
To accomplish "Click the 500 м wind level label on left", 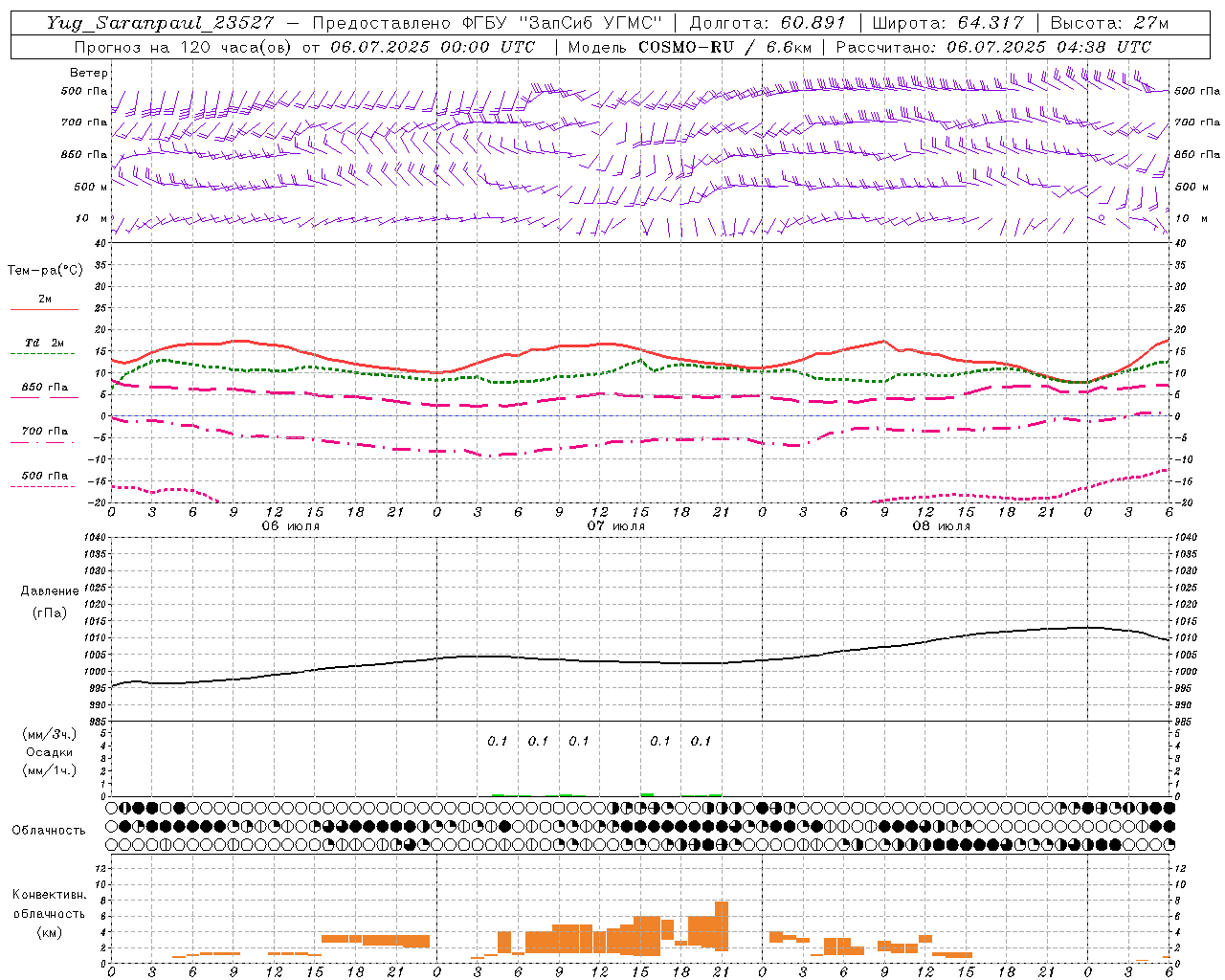I will pyautogui.click(x=91, y=187).
